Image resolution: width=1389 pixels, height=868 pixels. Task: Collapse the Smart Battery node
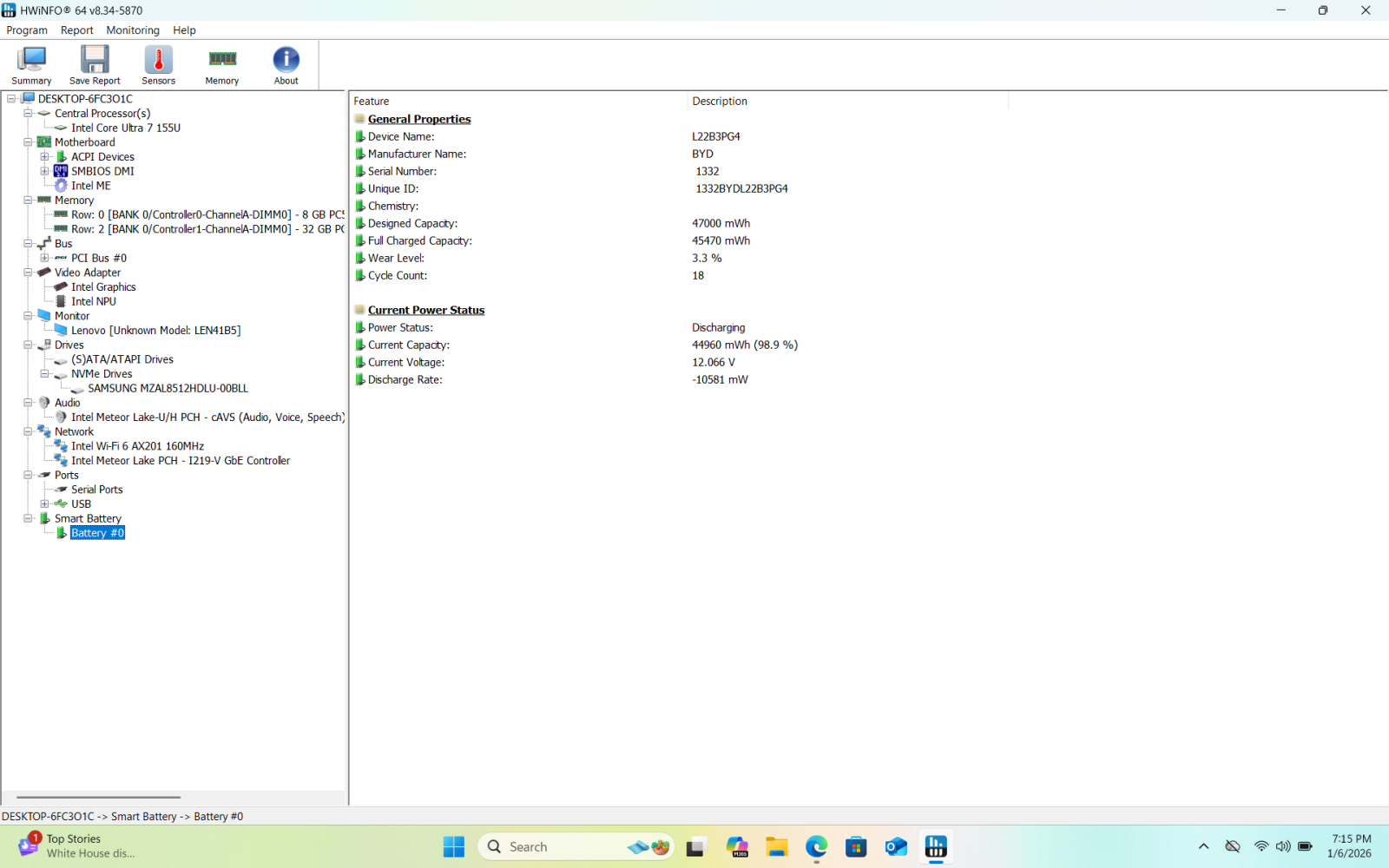tap(28, 518)
